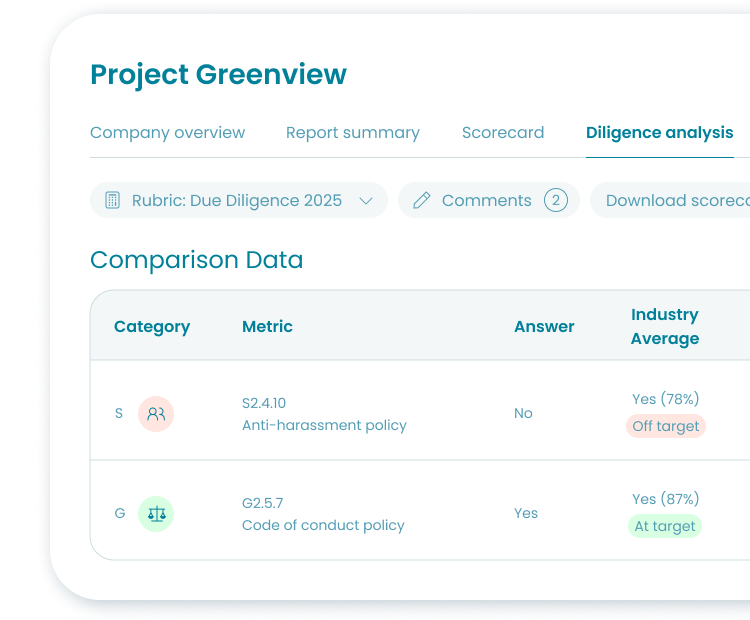The height and width of the screenshot is (620, 750).
Task: Click the Yes (87%) industry average value
Action: point(666,499)
